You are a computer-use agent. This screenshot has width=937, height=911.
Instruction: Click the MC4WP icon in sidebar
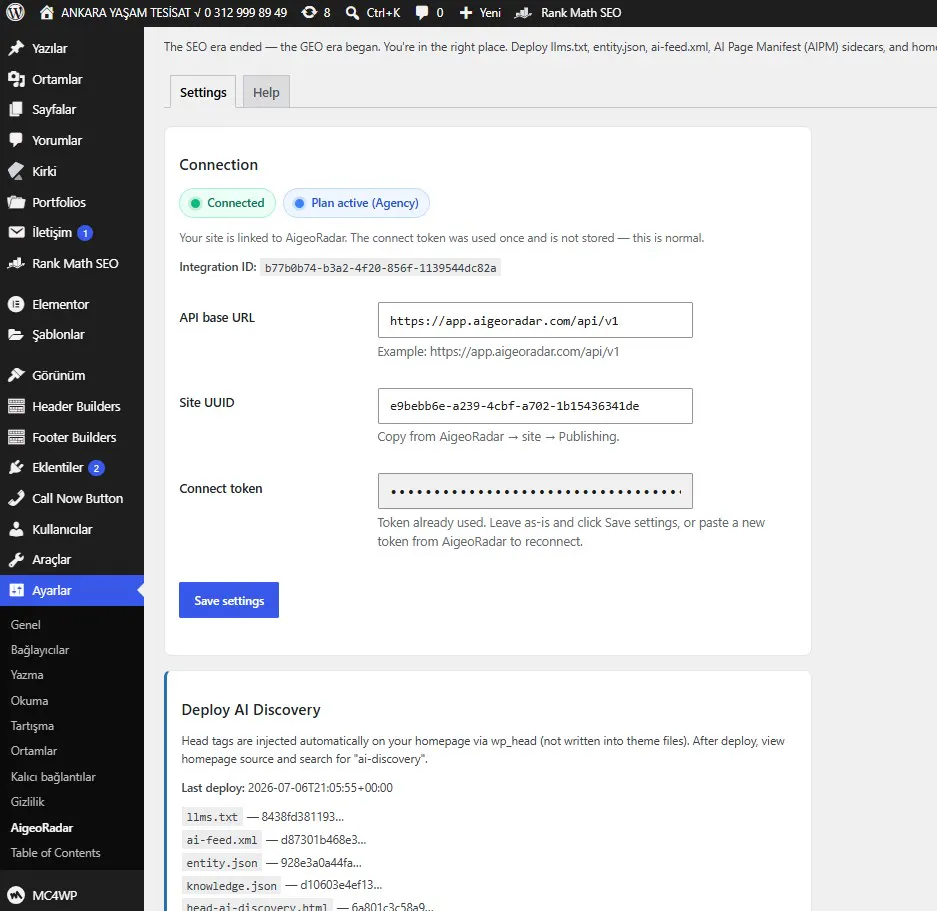(x=16, y=895)
